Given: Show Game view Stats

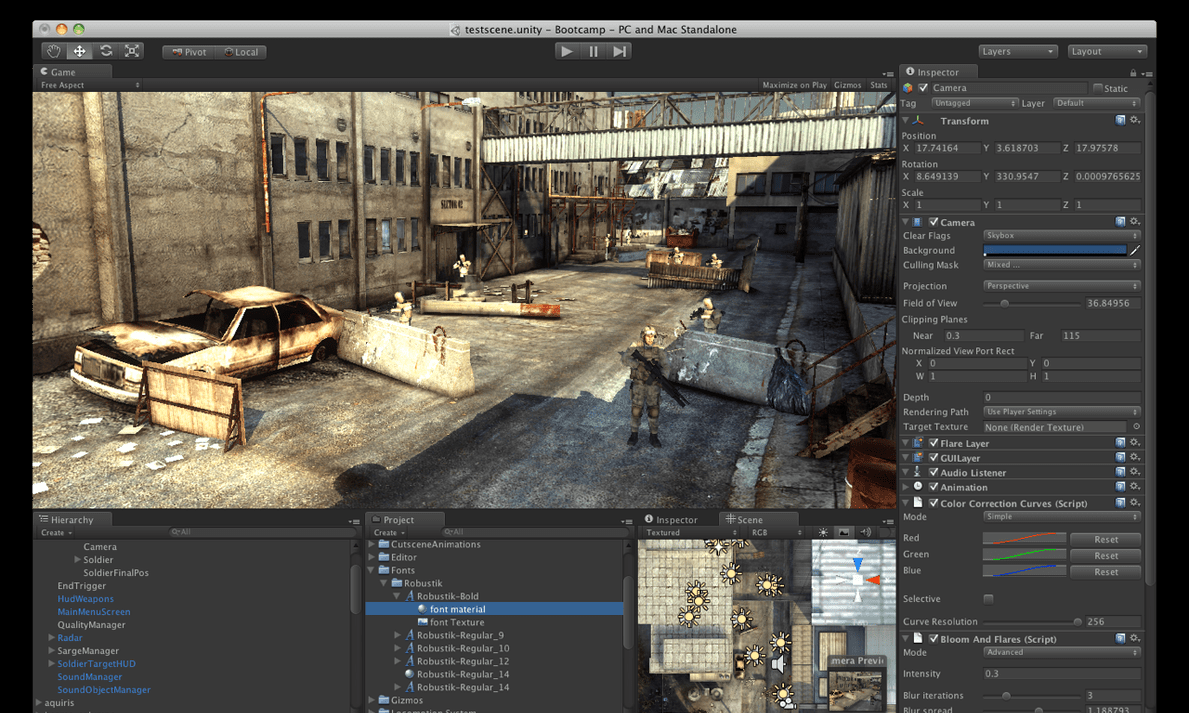Looking at the screenshot, I should click(878, 85).
